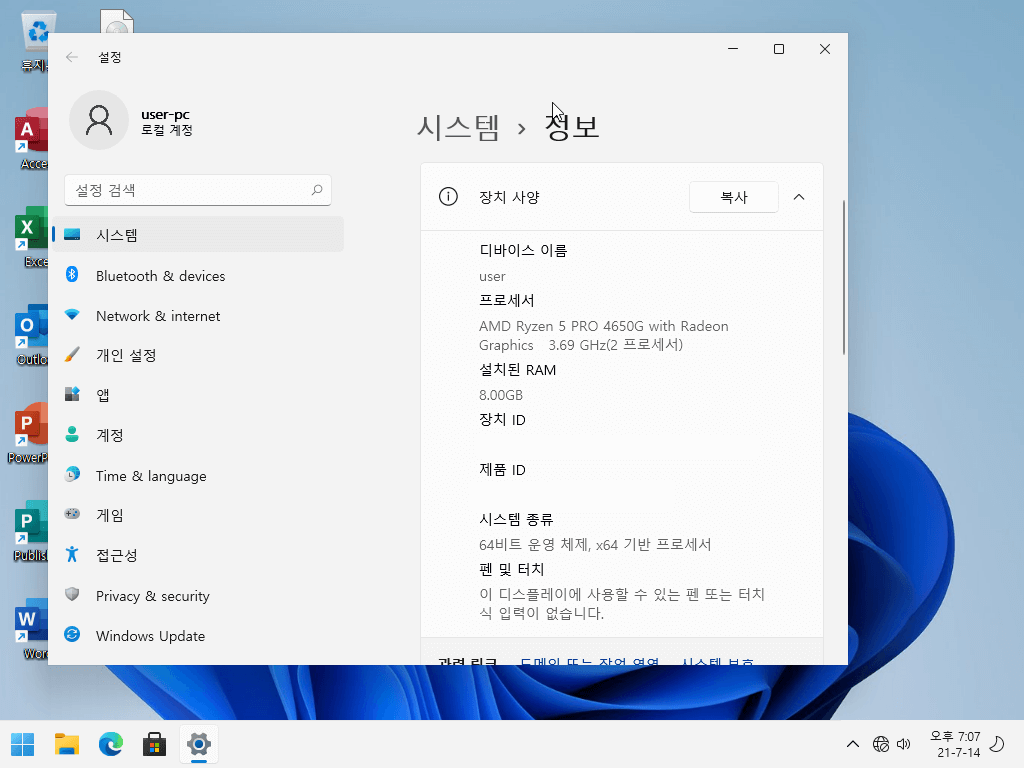Click the Settings gear on taskbar
This screenshot has height=768, width=1024.
click(199, 744)
